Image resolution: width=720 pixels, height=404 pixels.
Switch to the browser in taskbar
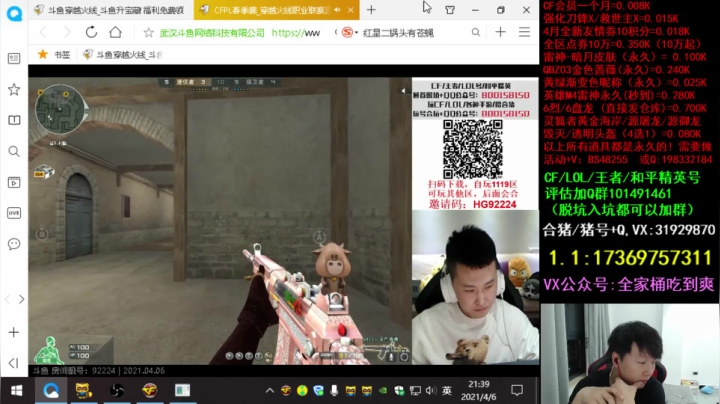click(51, 391)
